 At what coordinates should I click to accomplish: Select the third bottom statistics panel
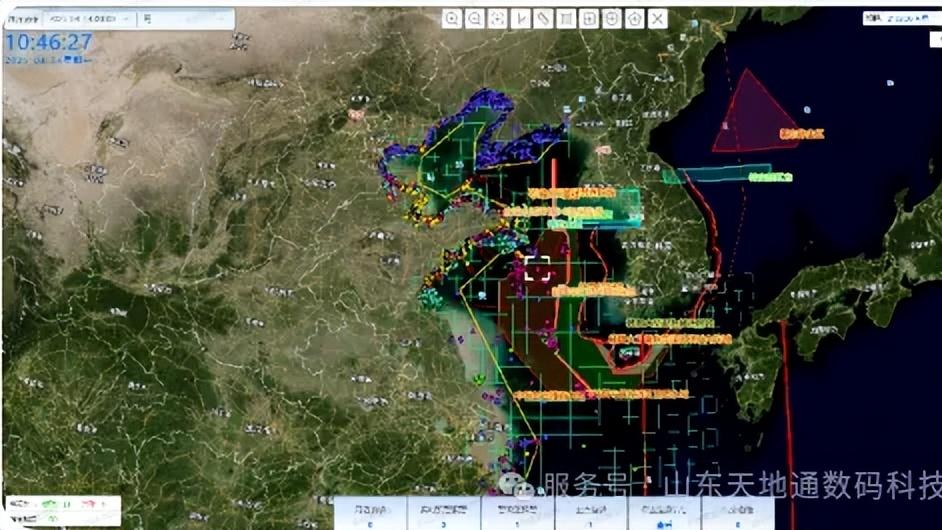click(x=518, y=513)
